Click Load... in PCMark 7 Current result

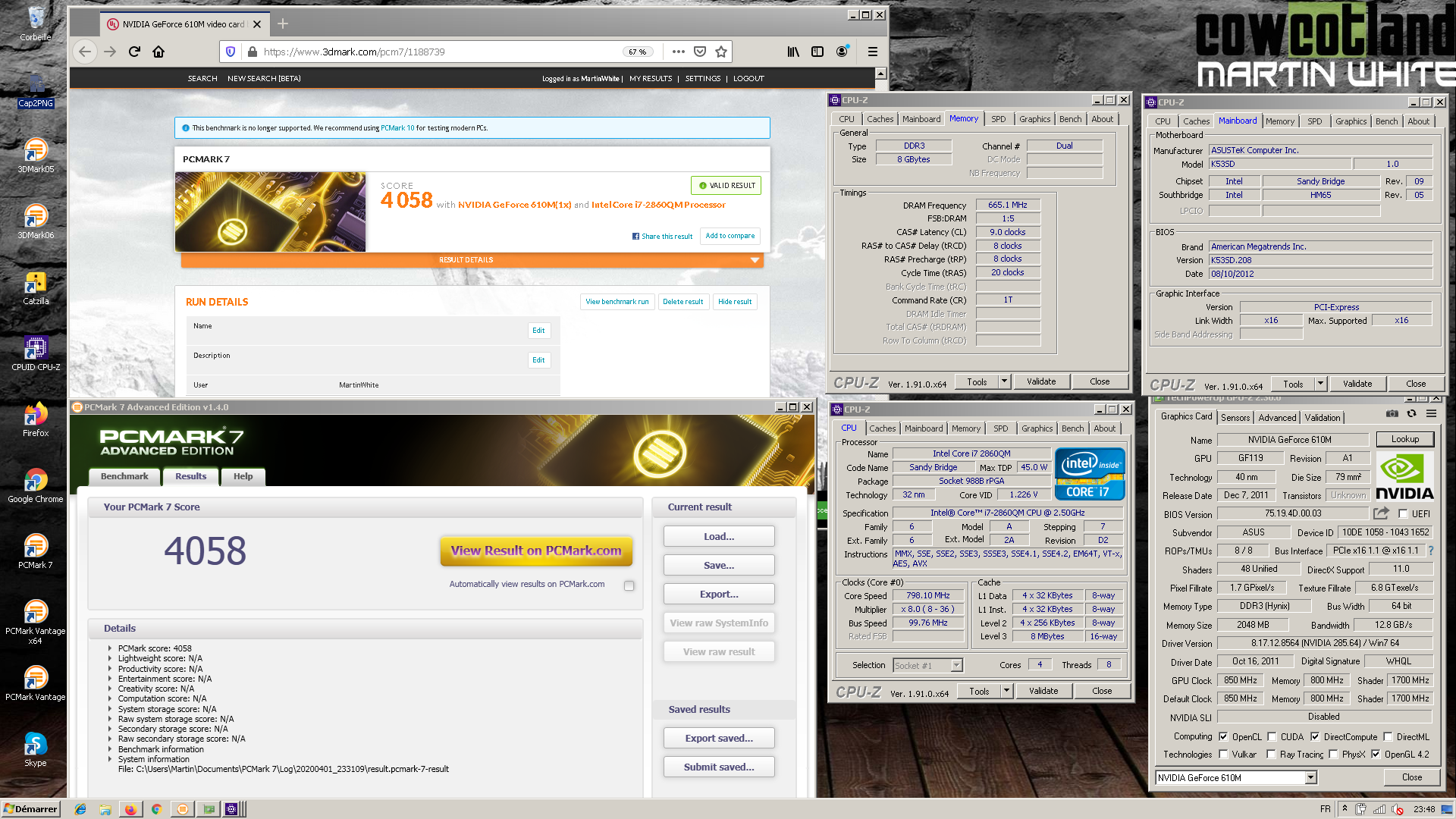point(719,536)
